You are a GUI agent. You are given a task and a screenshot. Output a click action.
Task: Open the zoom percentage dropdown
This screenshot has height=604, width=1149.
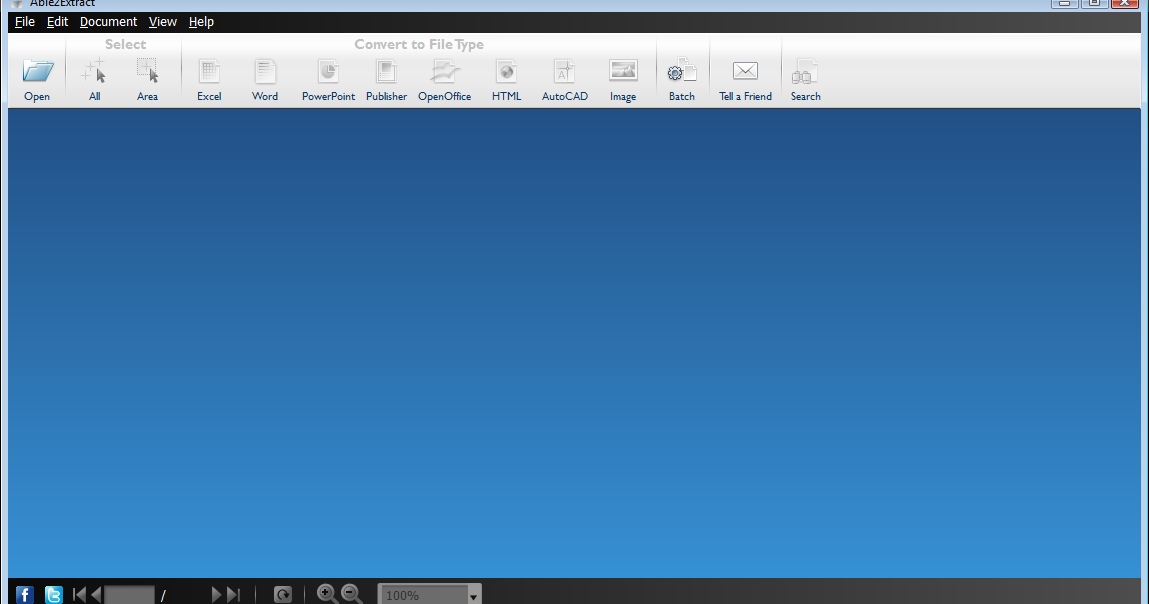pos(473,594)
